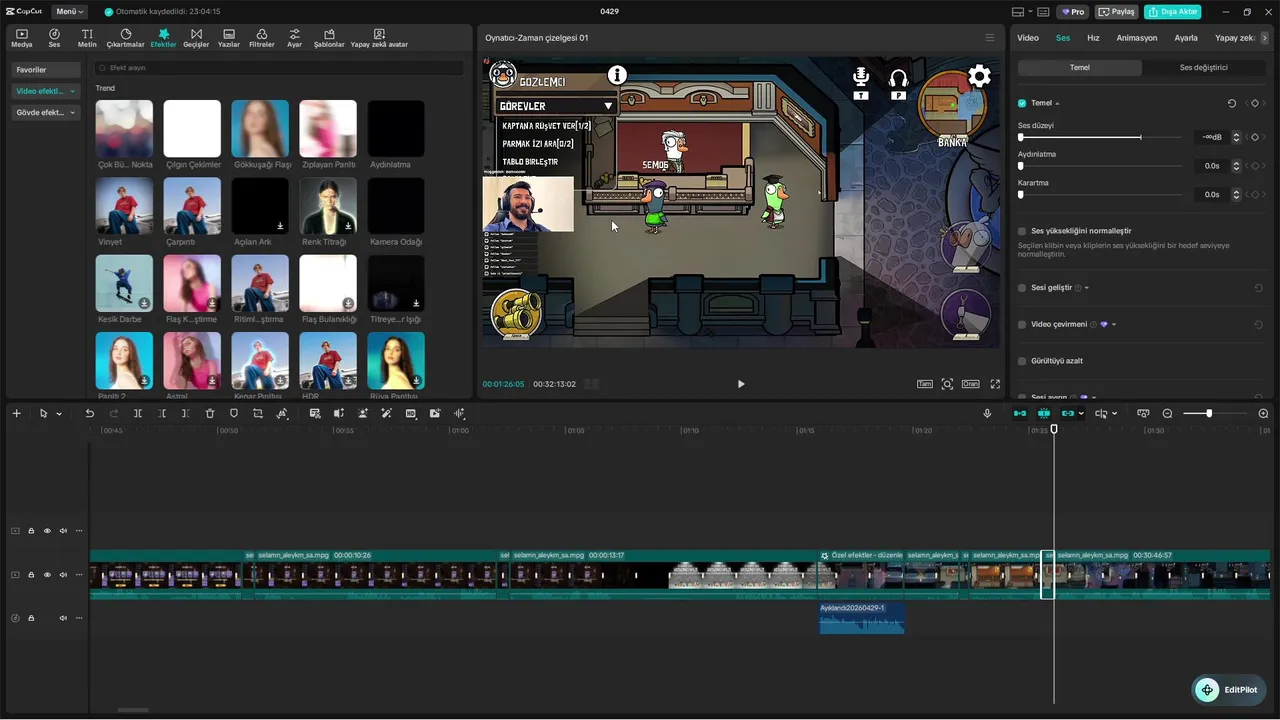Click the Dışa Aktar export button

(x=1173, y=12)
